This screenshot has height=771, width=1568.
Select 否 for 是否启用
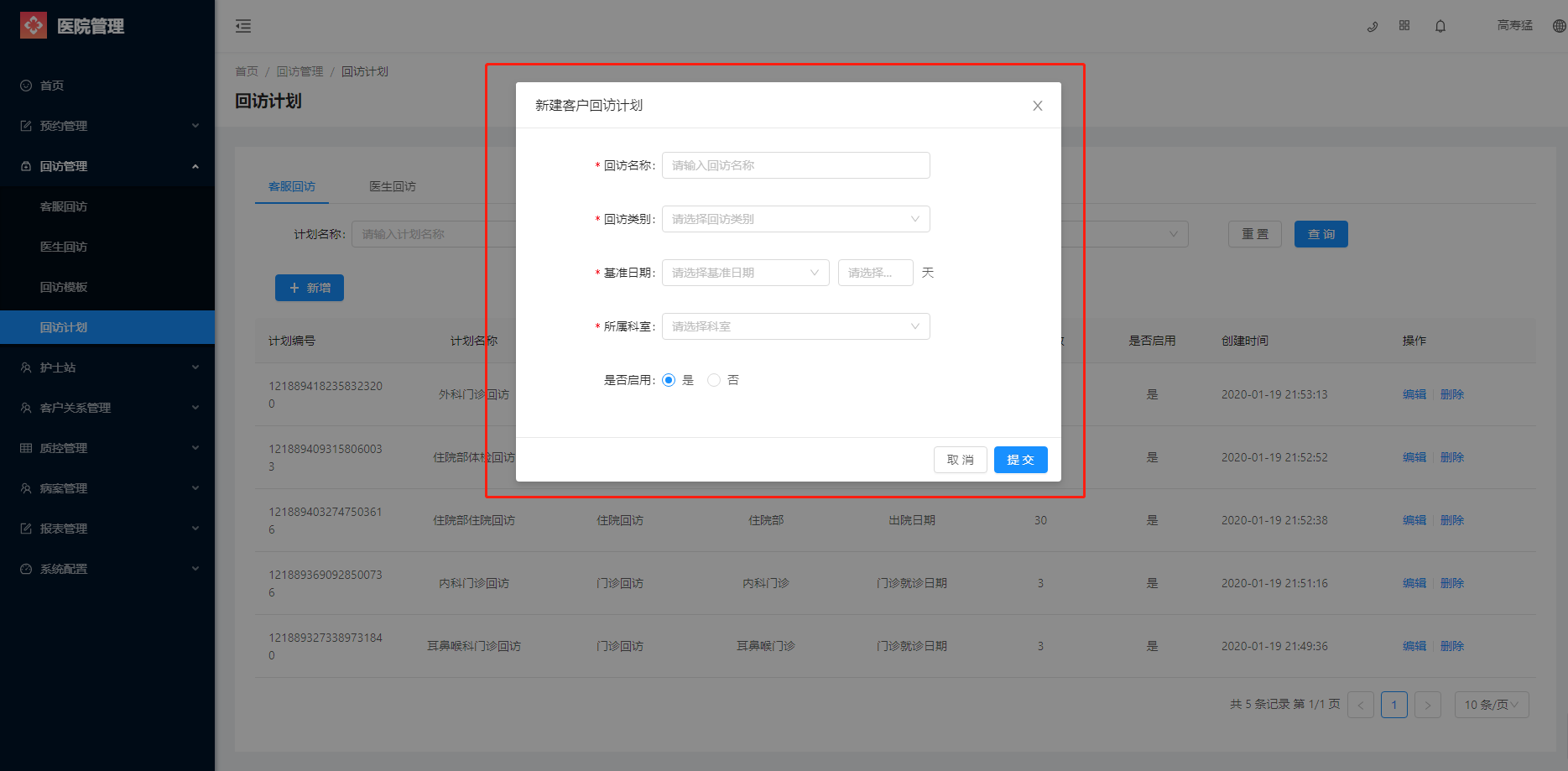pos(714,380)
